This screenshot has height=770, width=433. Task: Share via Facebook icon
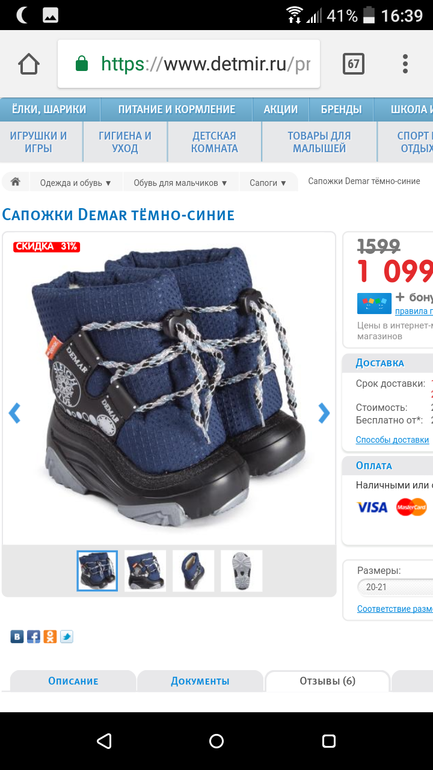pyautogui.click(x=33, y=637)
